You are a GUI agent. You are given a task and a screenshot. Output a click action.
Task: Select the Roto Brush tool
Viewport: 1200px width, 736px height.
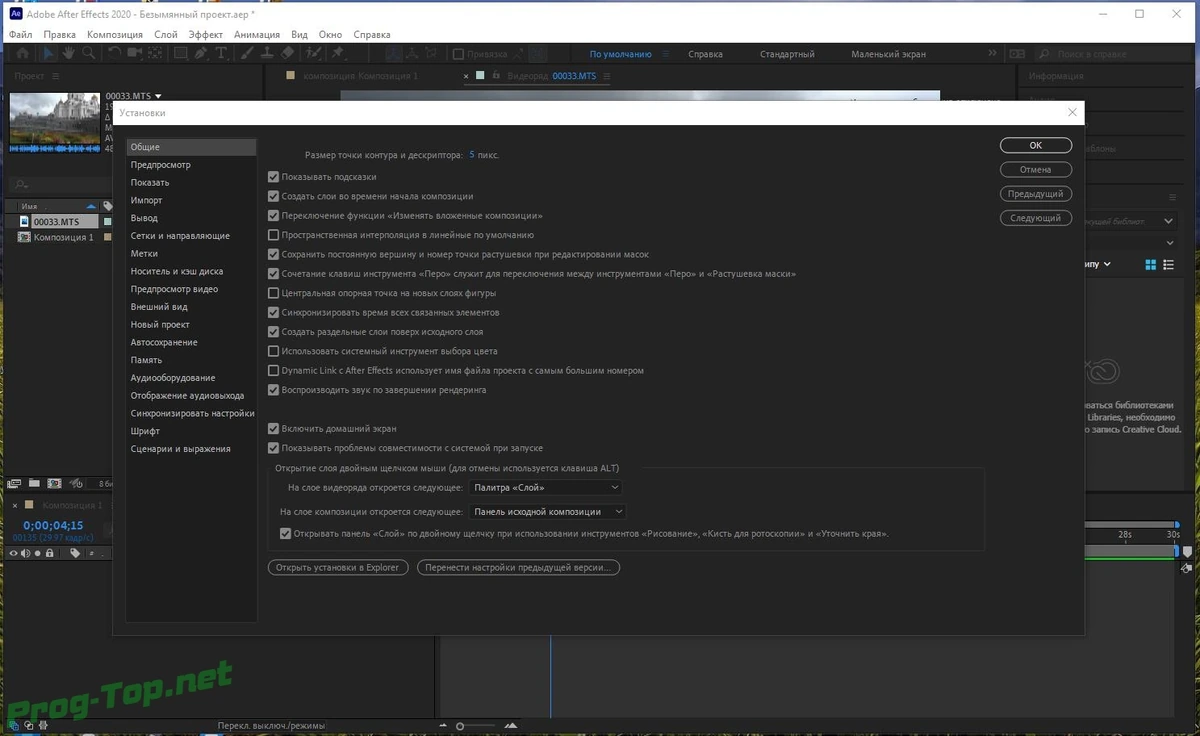tap(313, 53)
